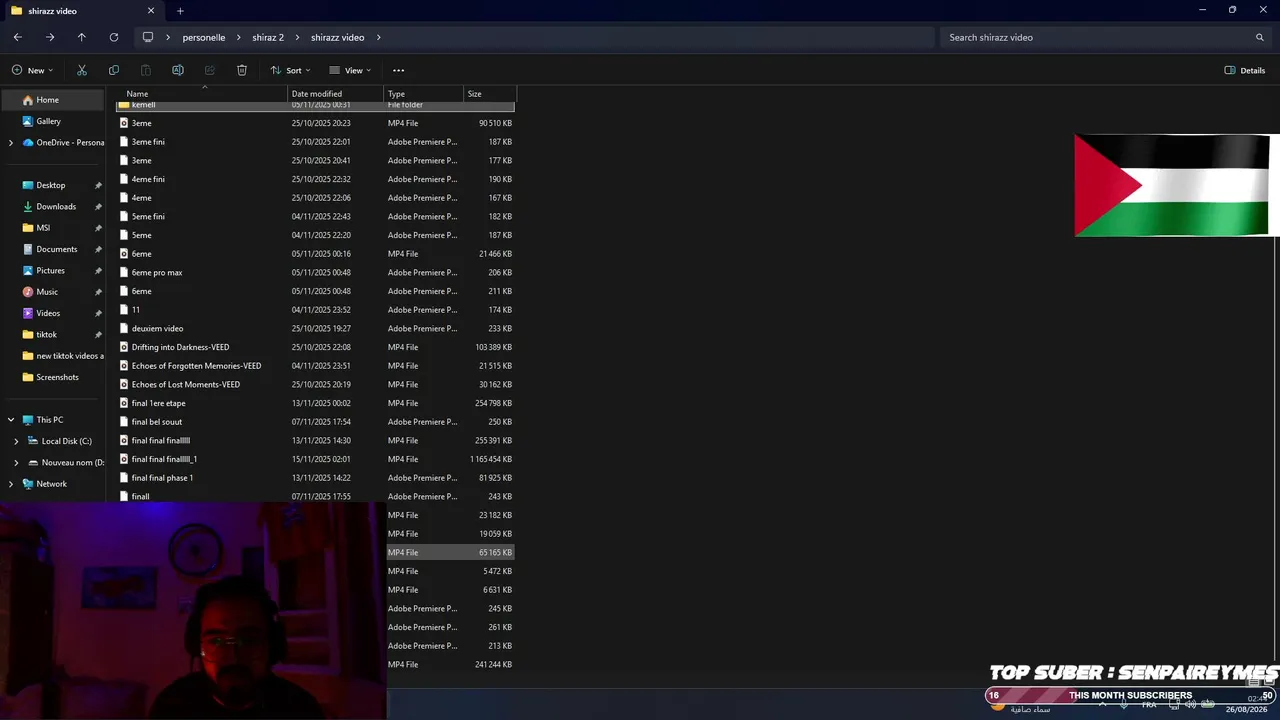This screenshot has width=1280, height=720.
Task: Open the See more ellipsis menu
Action: (399, 70)
